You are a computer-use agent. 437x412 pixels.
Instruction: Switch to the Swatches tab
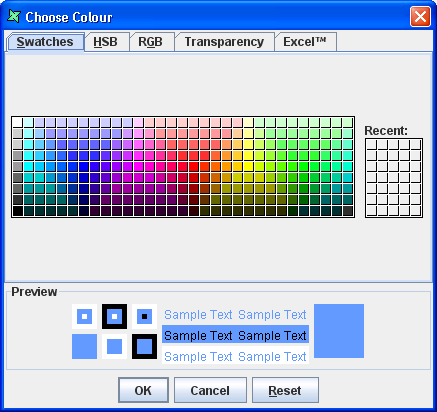coord(45,42)
